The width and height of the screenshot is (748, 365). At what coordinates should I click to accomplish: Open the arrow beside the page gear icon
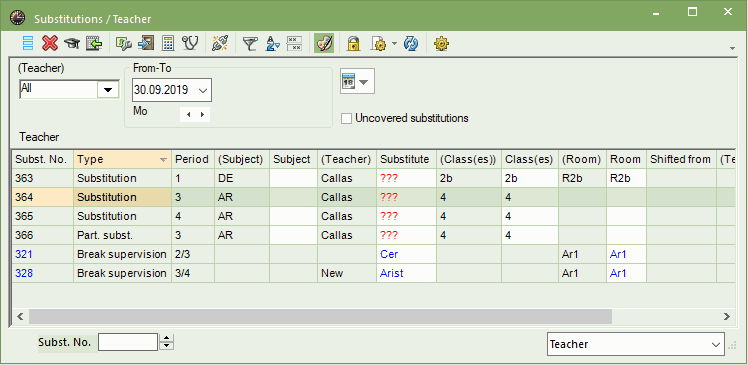(x=394, y=43)
